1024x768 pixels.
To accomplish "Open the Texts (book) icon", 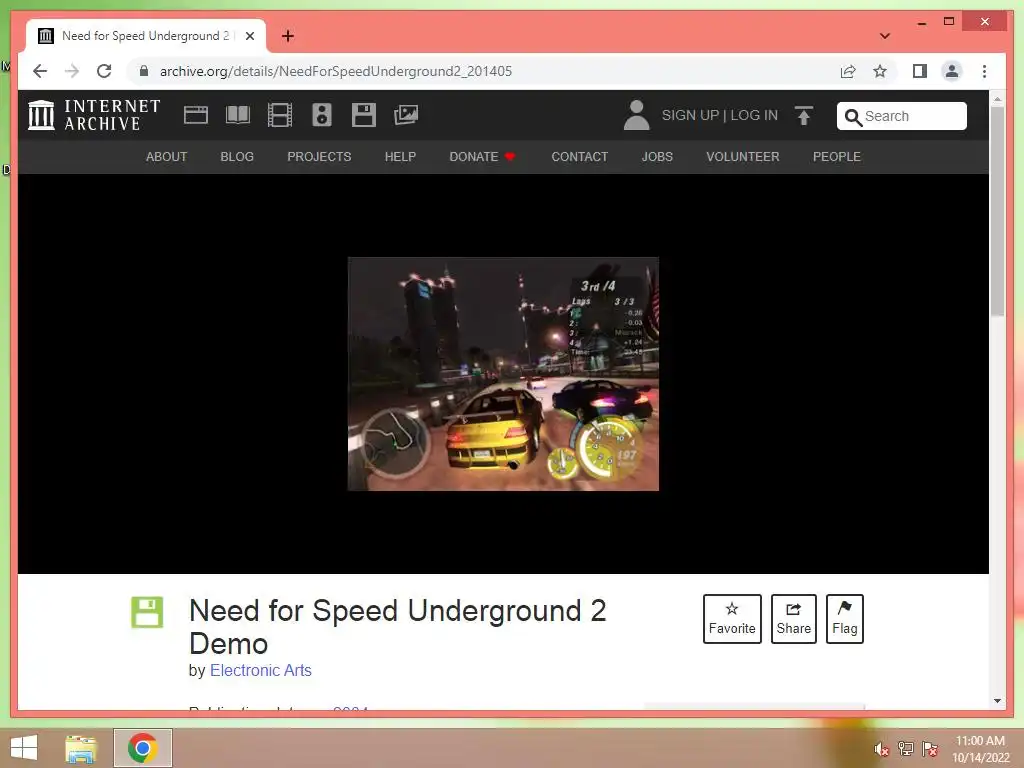I will [x=238, y=115].
